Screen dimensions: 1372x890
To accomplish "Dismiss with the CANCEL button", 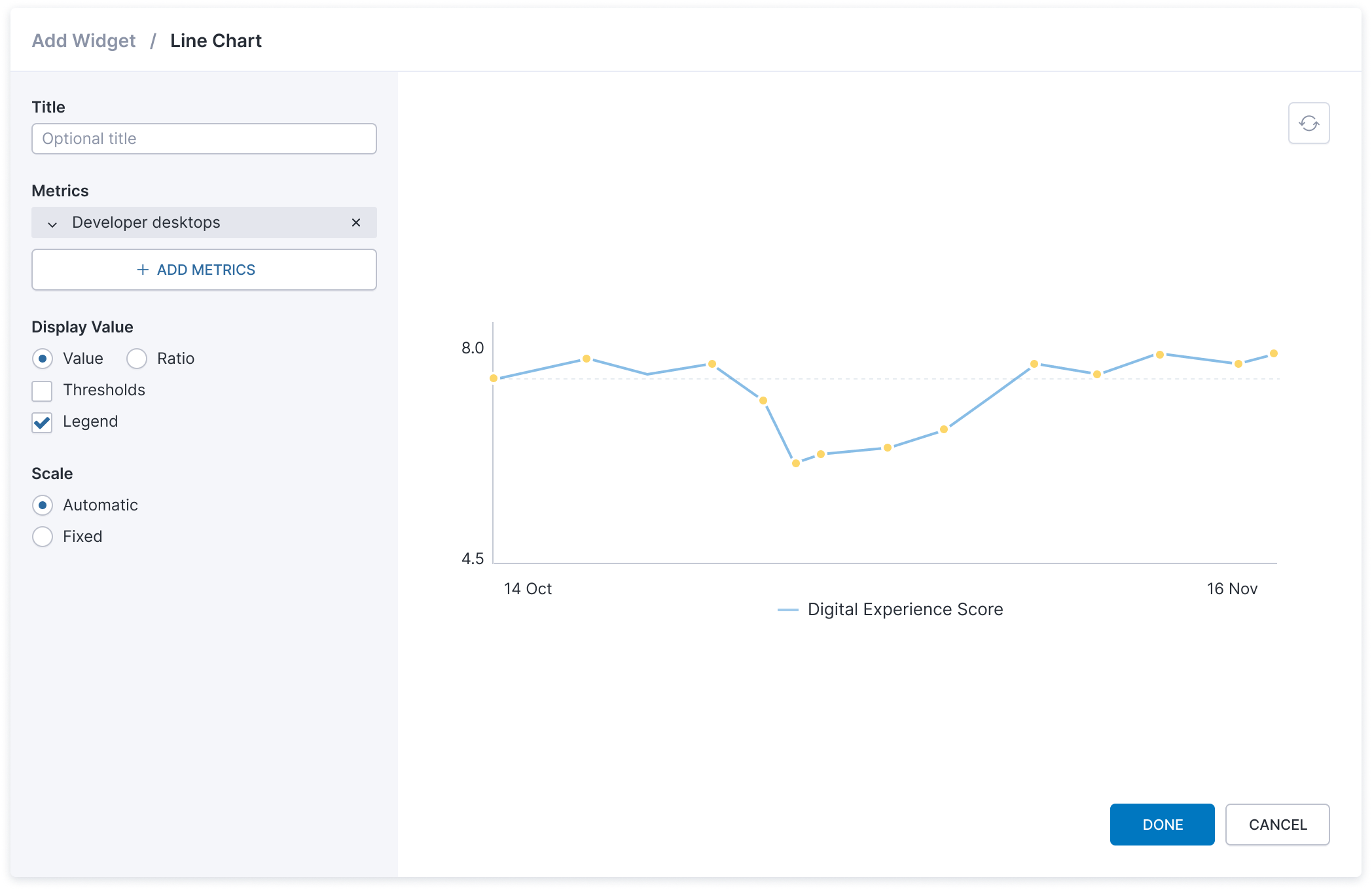I will coord(1277,825).
